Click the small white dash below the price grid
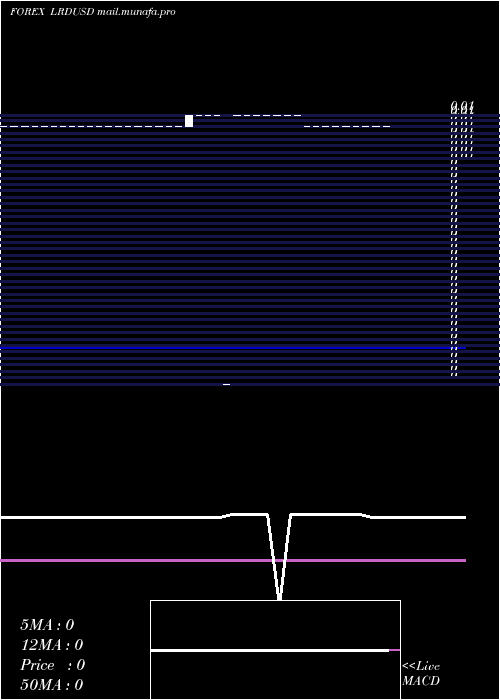Viewport: 500px width, 700px height. 226,384
